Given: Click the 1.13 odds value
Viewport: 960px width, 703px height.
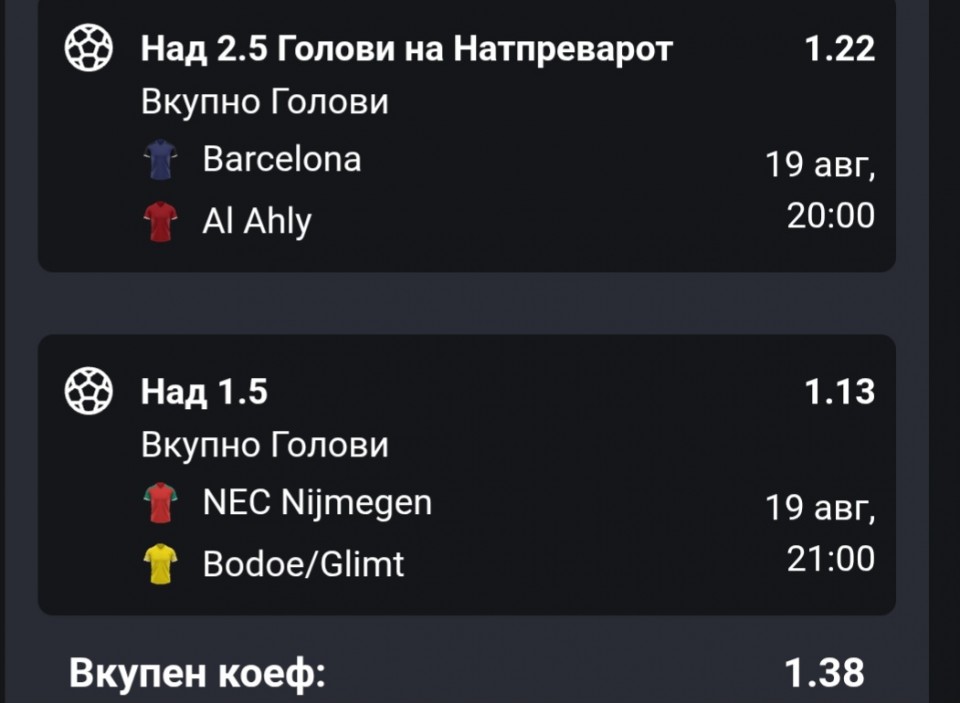Looking at the screenshot, I should [840, 391].
